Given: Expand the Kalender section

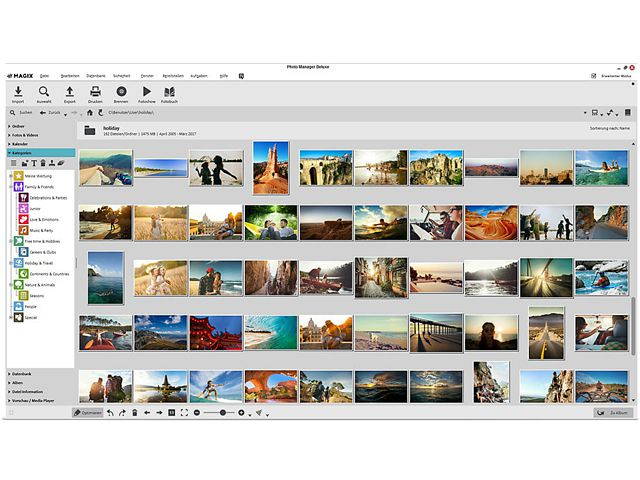Looking at the screenshot, I should (x=41, y=144).
